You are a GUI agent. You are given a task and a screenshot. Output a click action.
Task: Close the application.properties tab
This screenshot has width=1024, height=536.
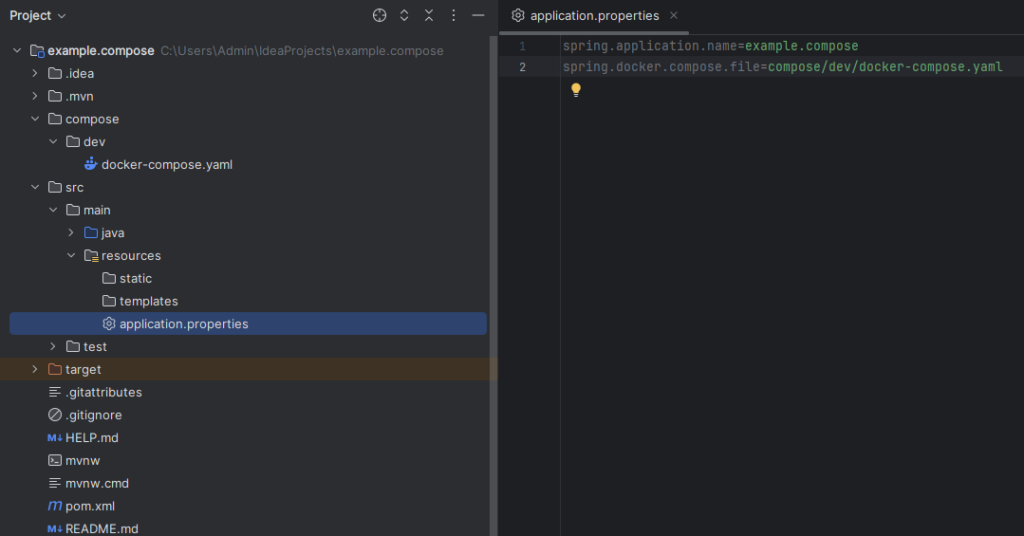pos(673,15)
